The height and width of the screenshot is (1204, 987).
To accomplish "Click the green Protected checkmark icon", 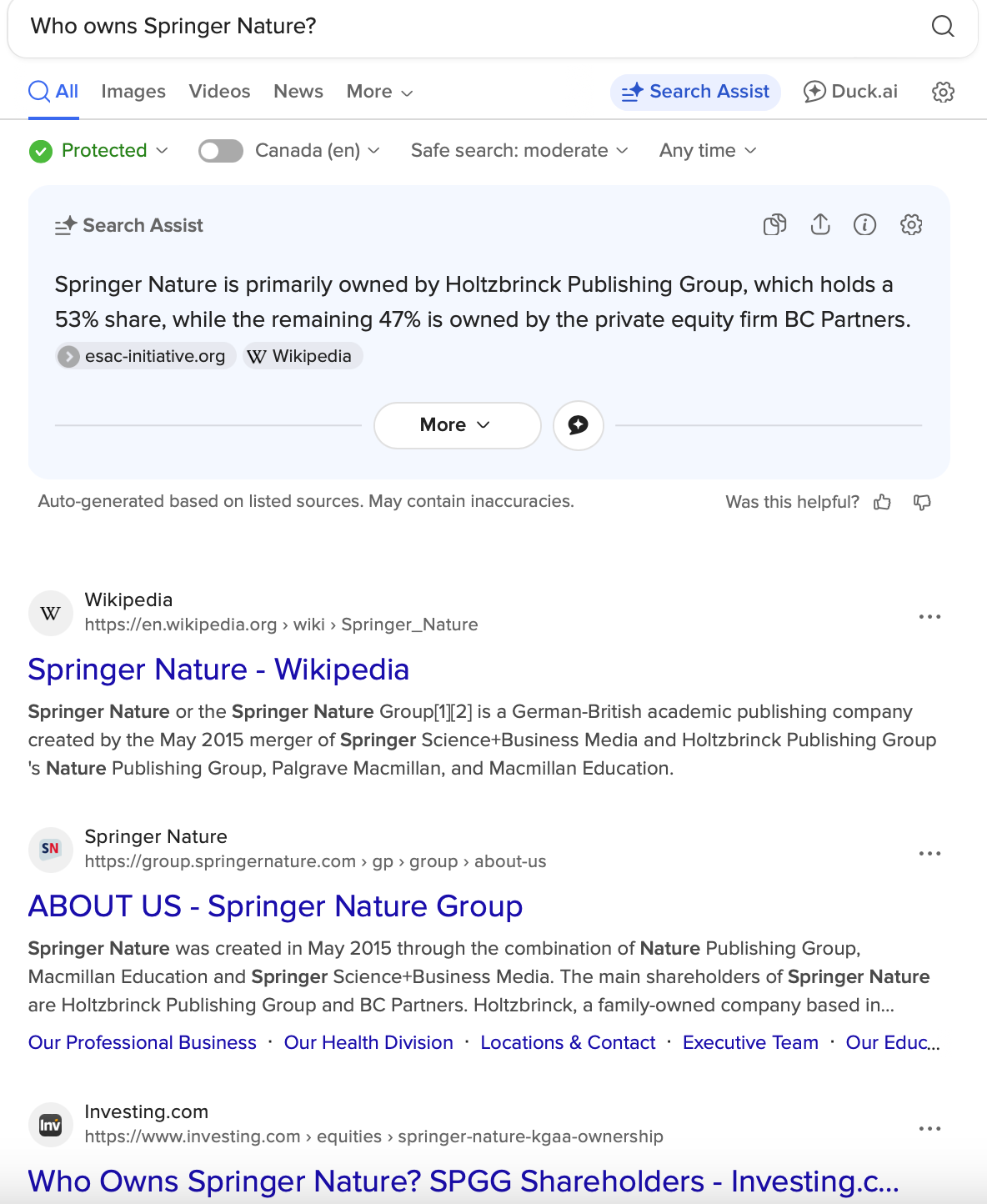I will pos(41,151).
